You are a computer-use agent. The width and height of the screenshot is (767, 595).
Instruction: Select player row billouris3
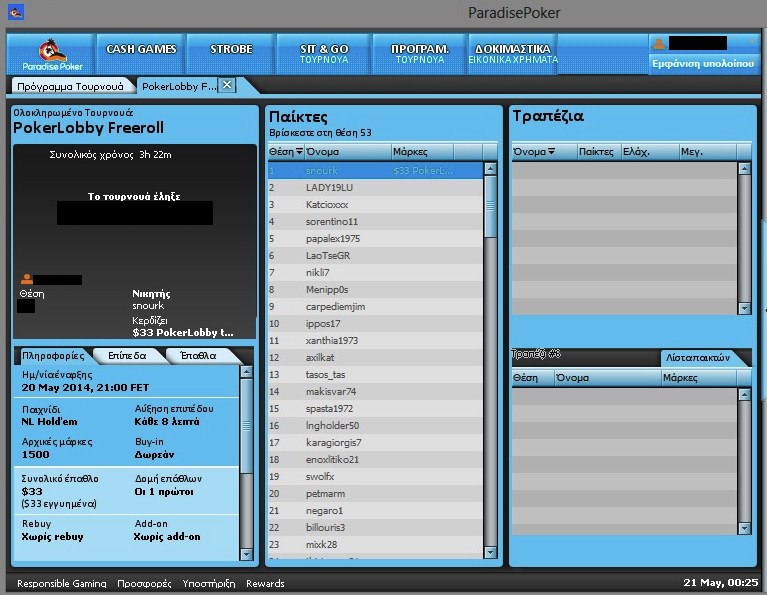[x=375, y=527]
